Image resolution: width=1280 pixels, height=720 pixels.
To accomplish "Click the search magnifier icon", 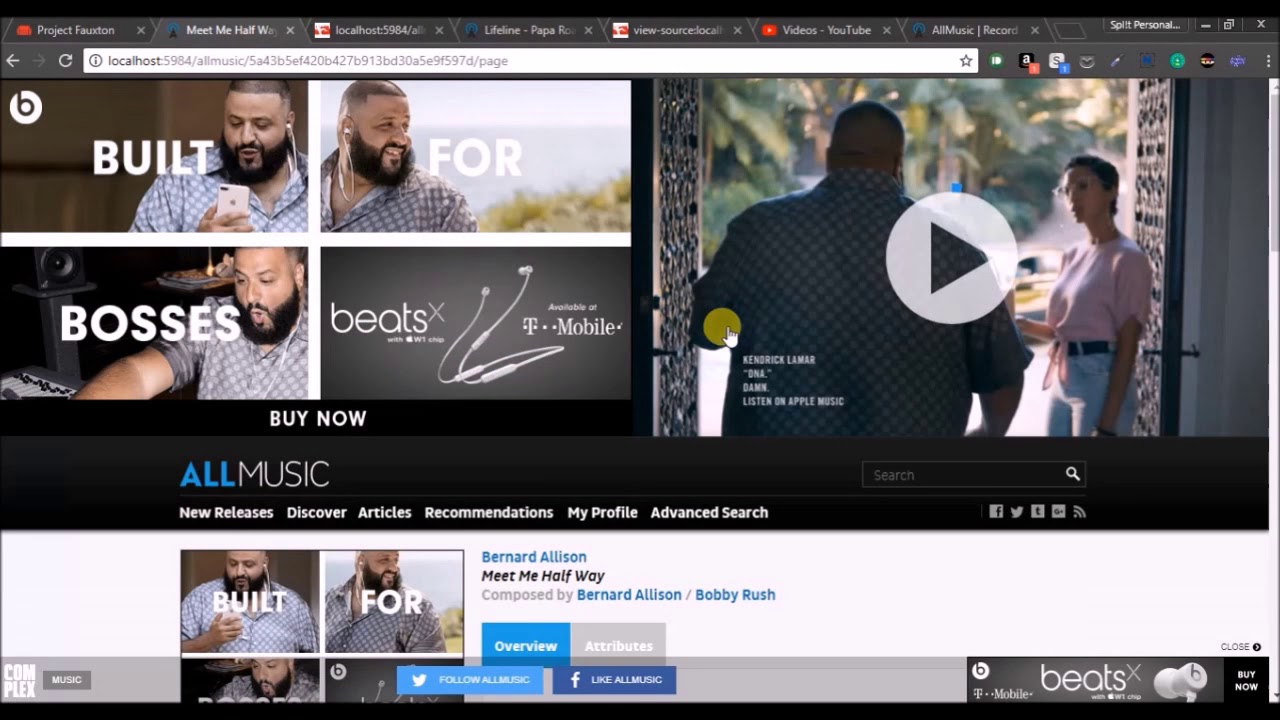I will click(x=1072, y=474).
